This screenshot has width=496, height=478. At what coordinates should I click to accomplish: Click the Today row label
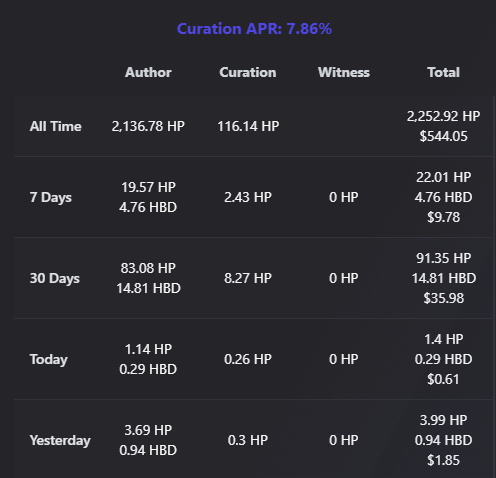pos(49,359)
